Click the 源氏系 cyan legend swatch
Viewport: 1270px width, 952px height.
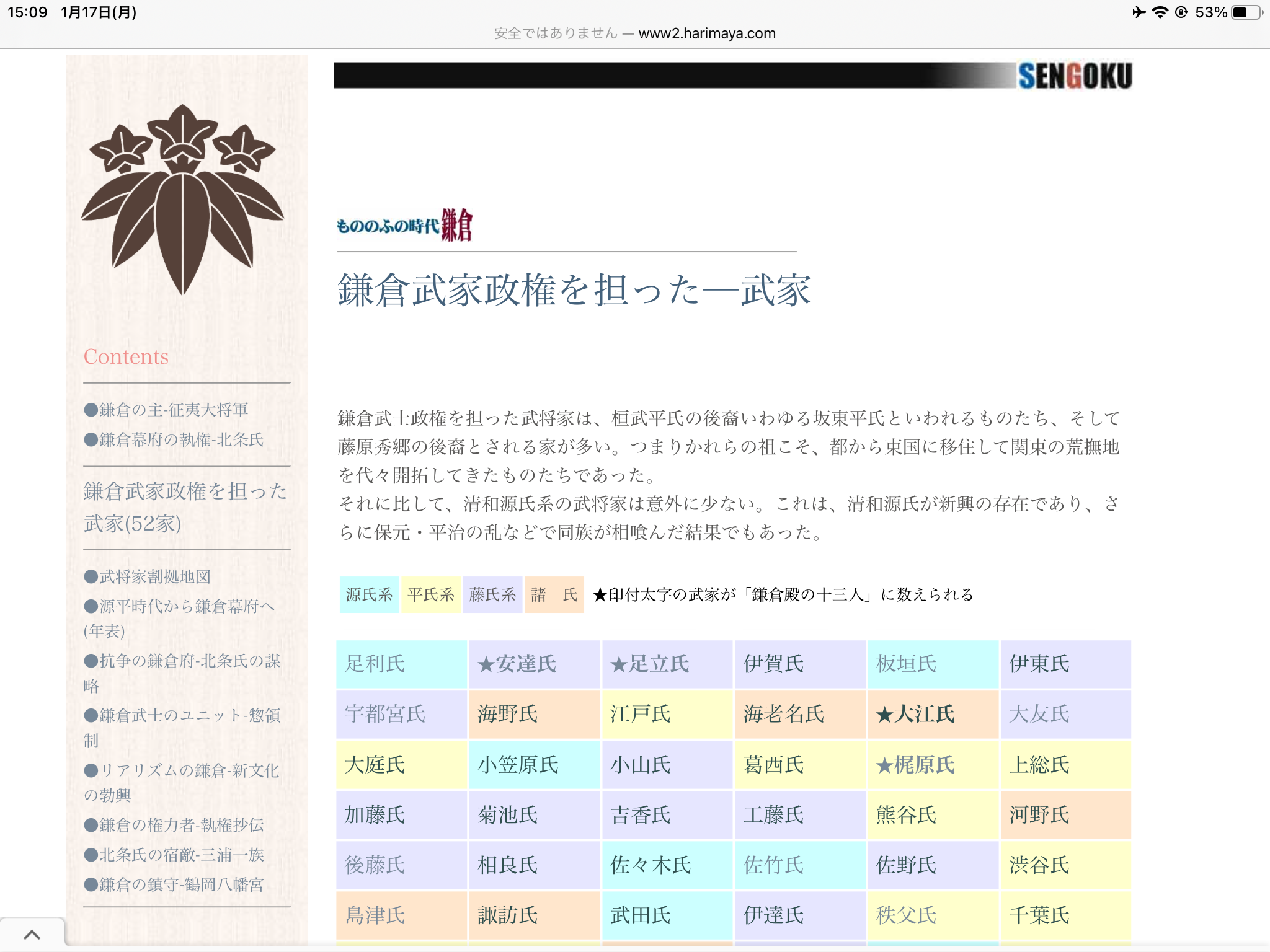pyautogui.click(x=369, y=595)
